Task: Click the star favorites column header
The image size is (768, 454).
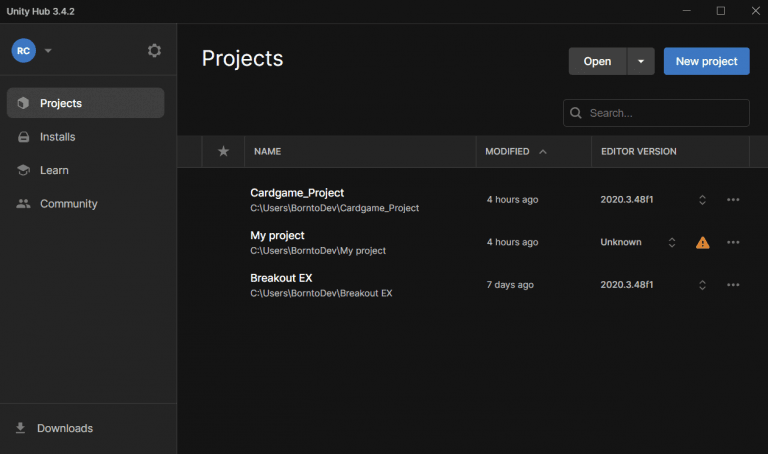Action: tap(223, 152)
